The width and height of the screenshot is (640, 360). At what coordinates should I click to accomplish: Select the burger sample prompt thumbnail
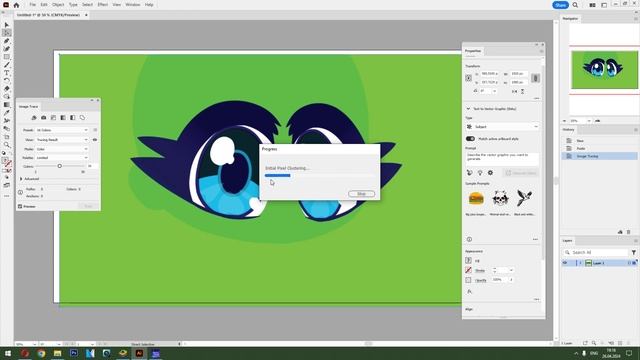[476, 198]
